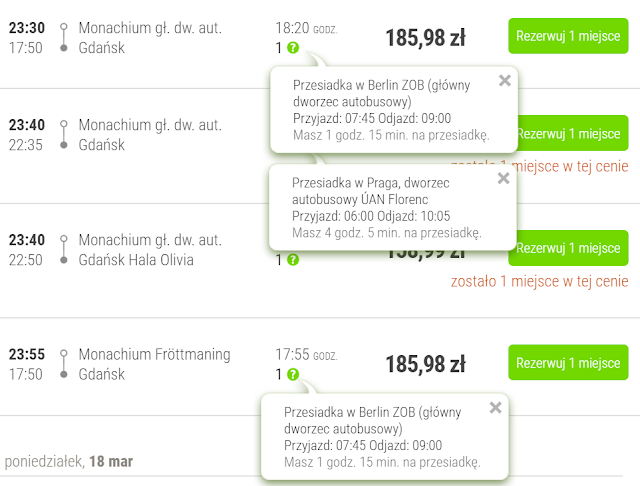Click route line icon of the 23:30 trip
This screenshot has height=486, width=640.
click(64, 37)
